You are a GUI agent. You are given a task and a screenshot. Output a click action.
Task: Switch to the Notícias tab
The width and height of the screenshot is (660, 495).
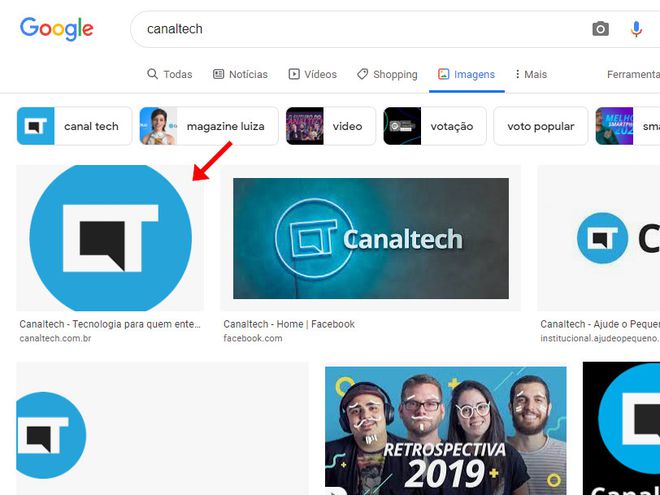(240, 74)
